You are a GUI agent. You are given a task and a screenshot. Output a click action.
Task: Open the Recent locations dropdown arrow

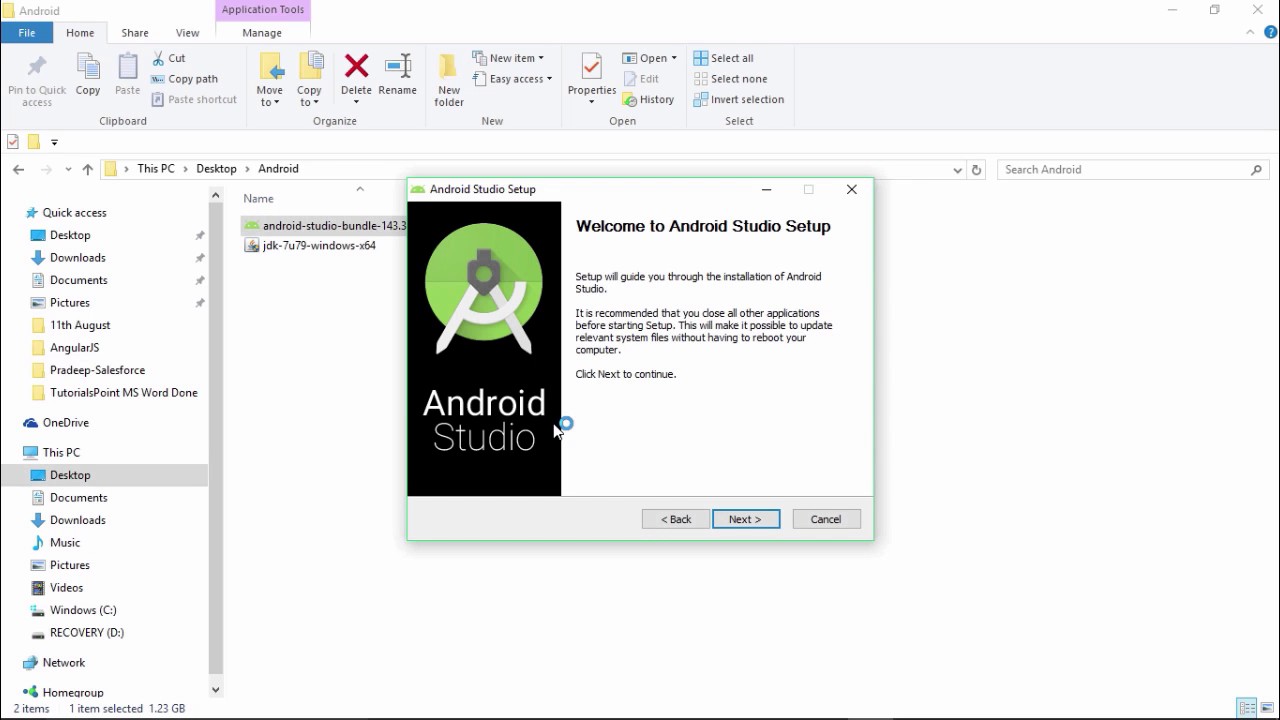tap(68, 170)
